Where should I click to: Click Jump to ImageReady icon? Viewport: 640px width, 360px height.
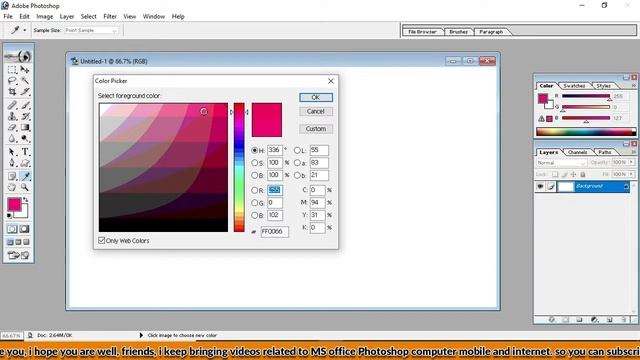[18, 256]
